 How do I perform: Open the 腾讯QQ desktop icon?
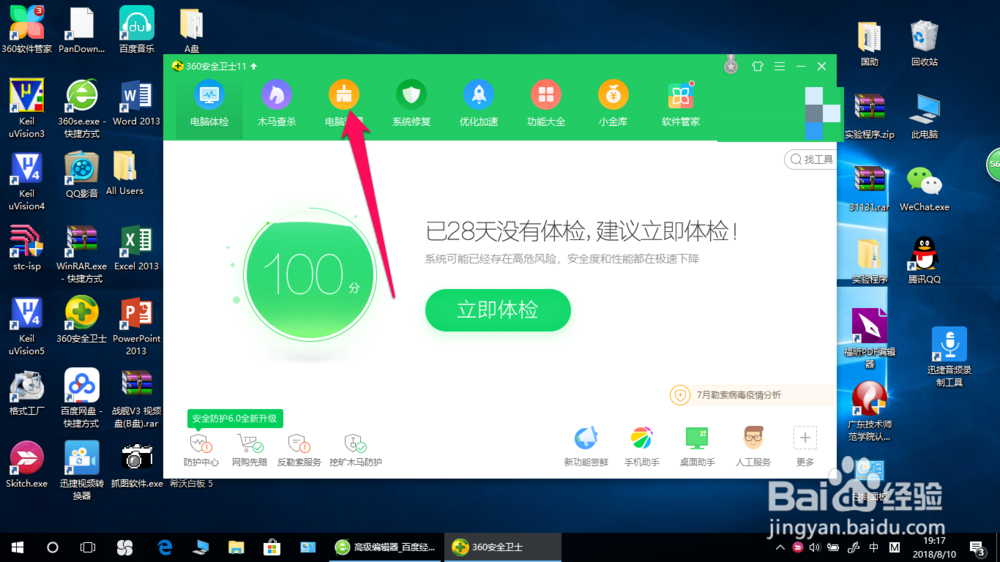click(x=924, y=260)
